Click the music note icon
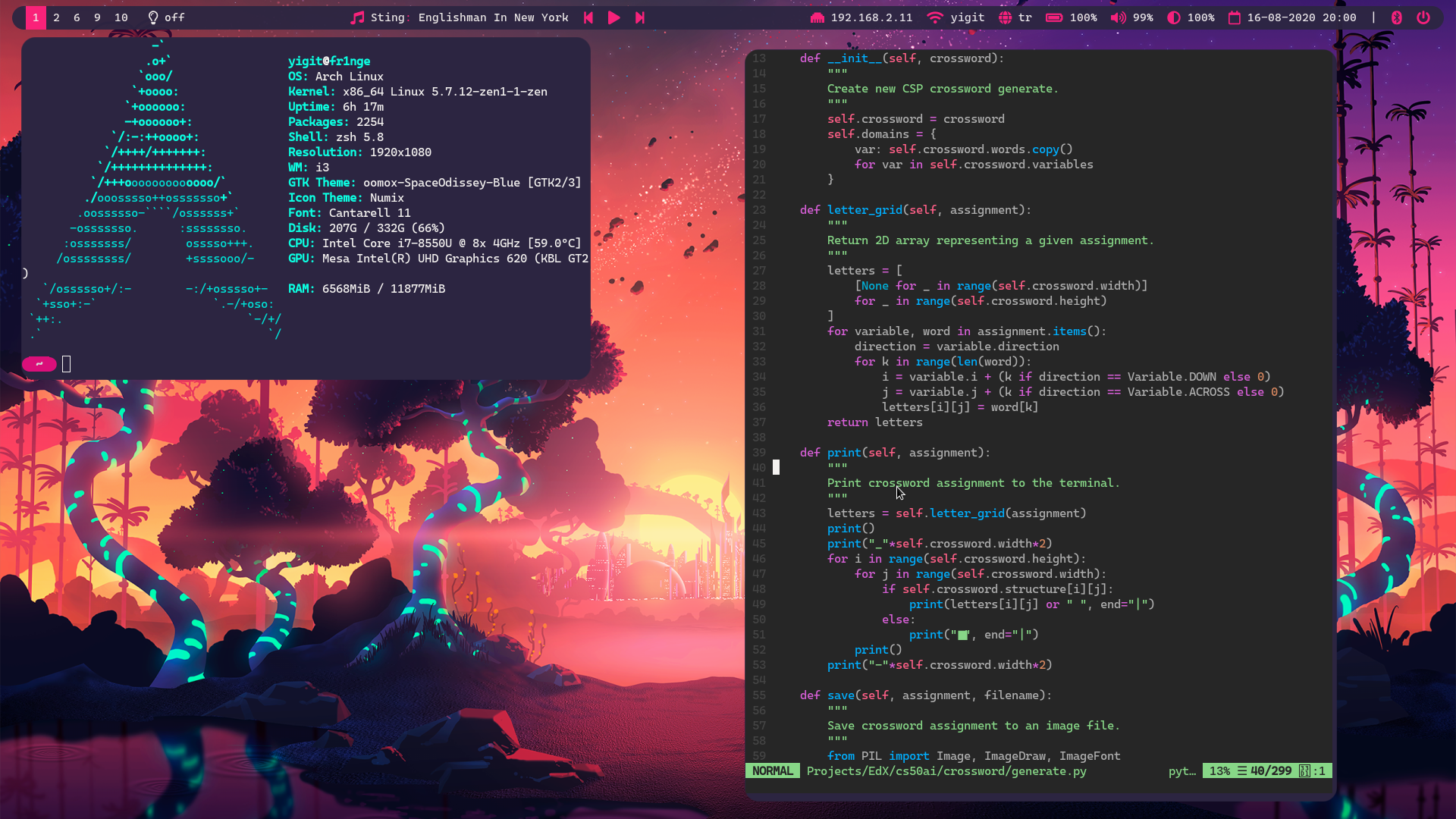 click(x=357, y=17)
